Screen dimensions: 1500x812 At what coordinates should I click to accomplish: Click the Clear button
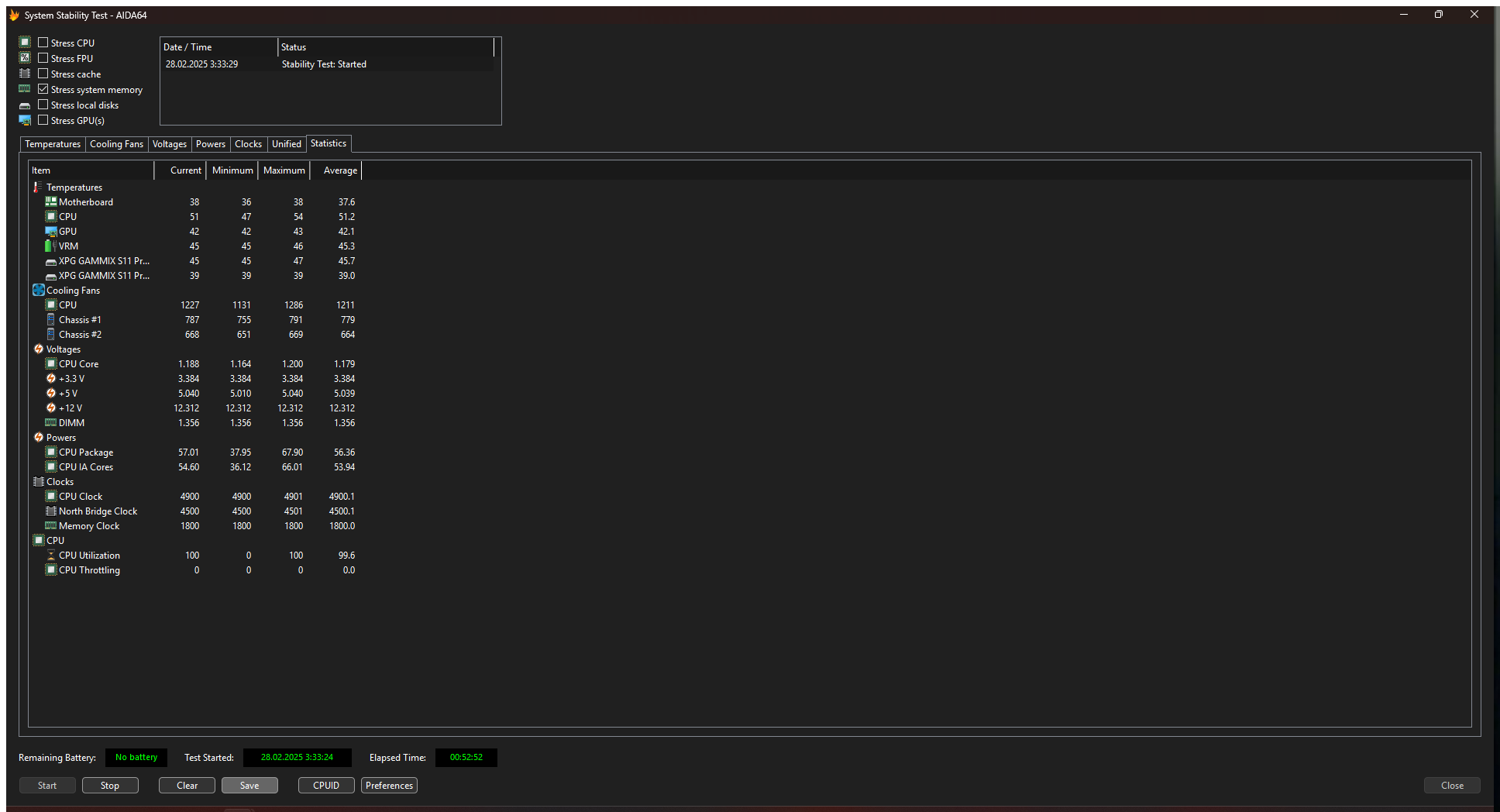click(x=187, y=786)
